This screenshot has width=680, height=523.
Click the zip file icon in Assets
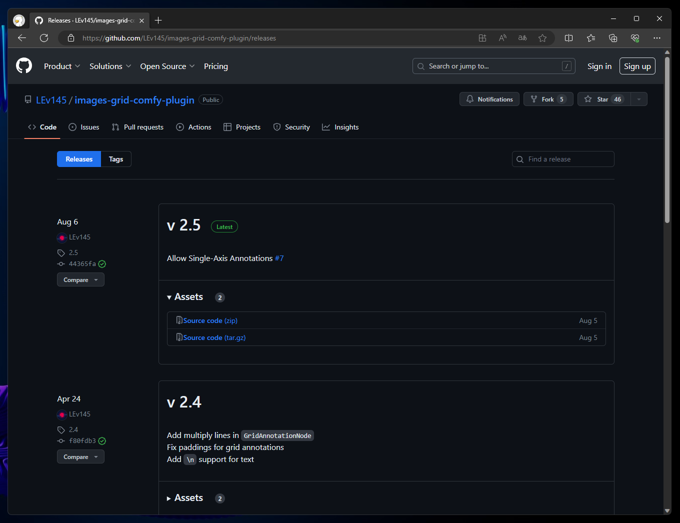(x=179, y=320)
